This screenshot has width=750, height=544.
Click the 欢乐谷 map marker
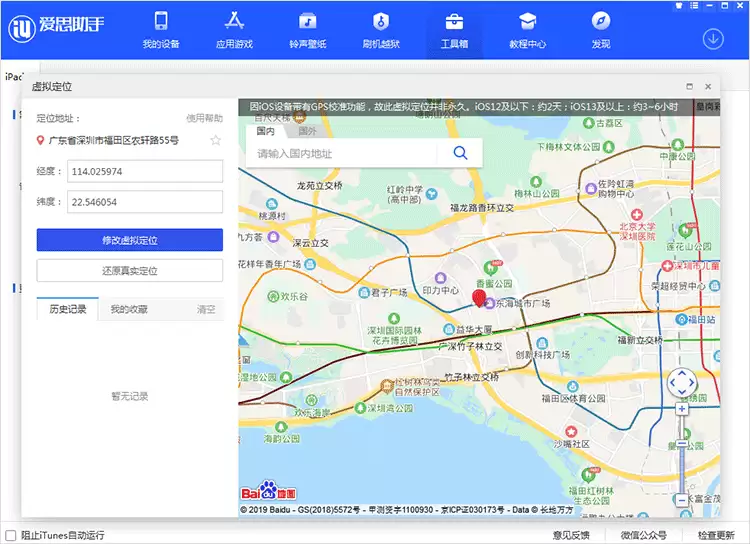pos(273,296)
